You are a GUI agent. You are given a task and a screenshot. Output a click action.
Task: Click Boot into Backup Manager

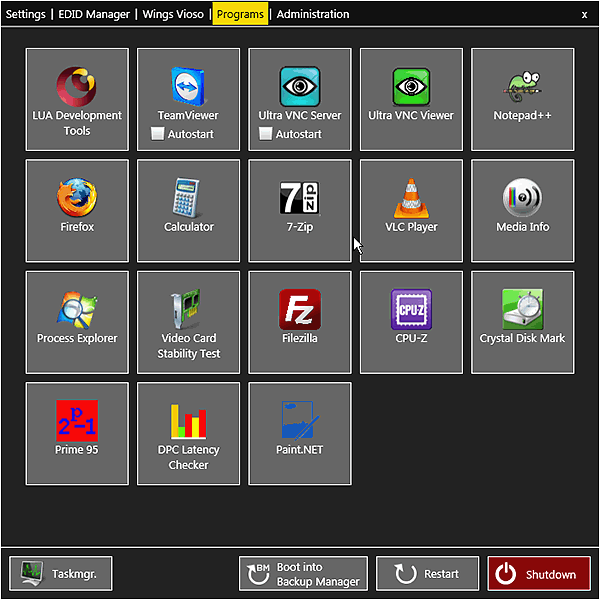tap(303, 573)
